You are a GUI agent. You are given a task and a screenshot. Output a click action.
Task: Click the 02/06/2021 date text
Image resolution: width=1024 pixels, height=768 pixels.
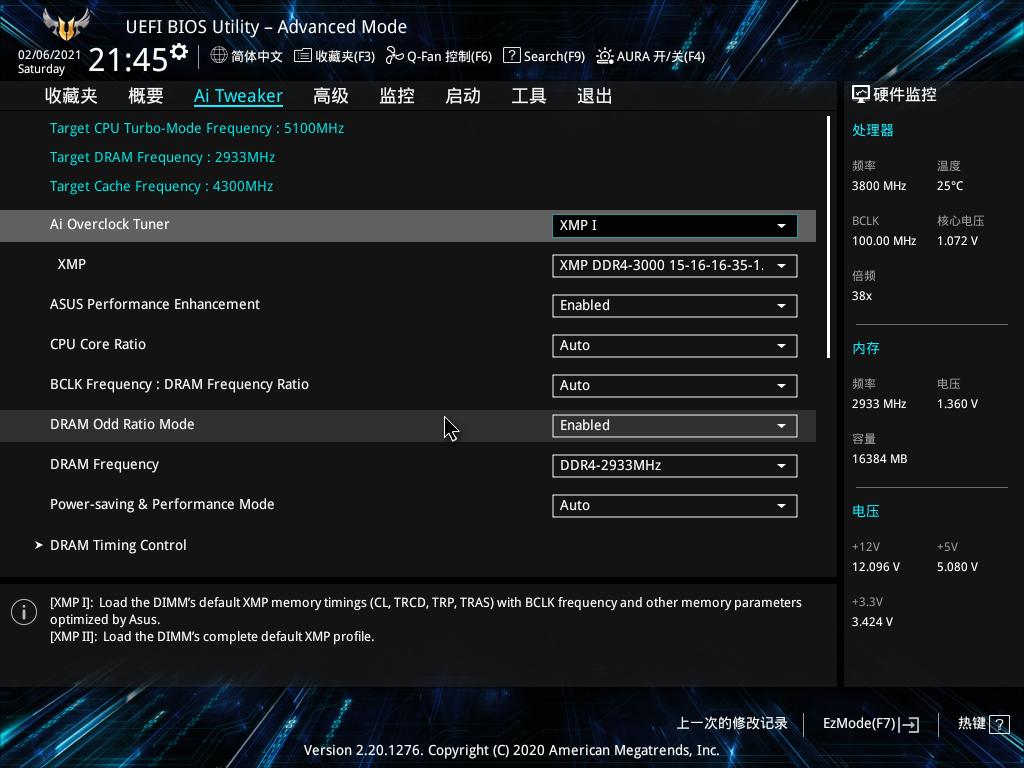point(49,55)
